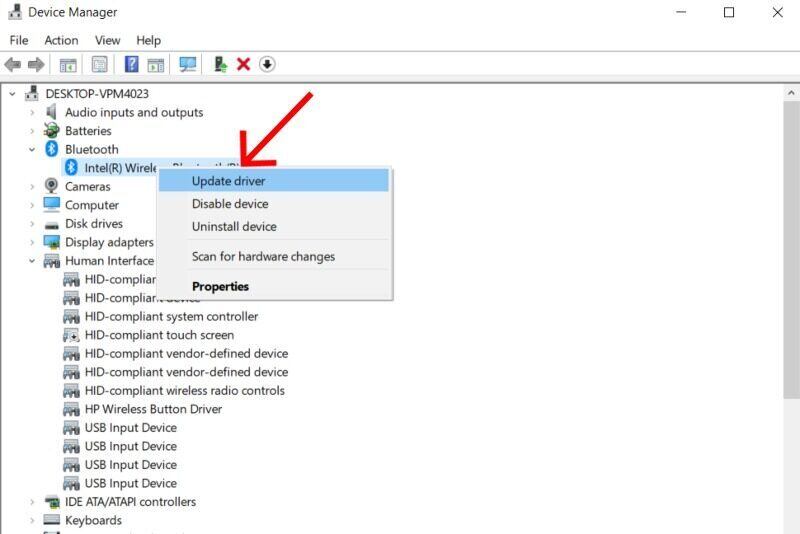800x534 pixels.
Task: Expand the Disk drives node arrow
Action: click(x=32, y=223)
